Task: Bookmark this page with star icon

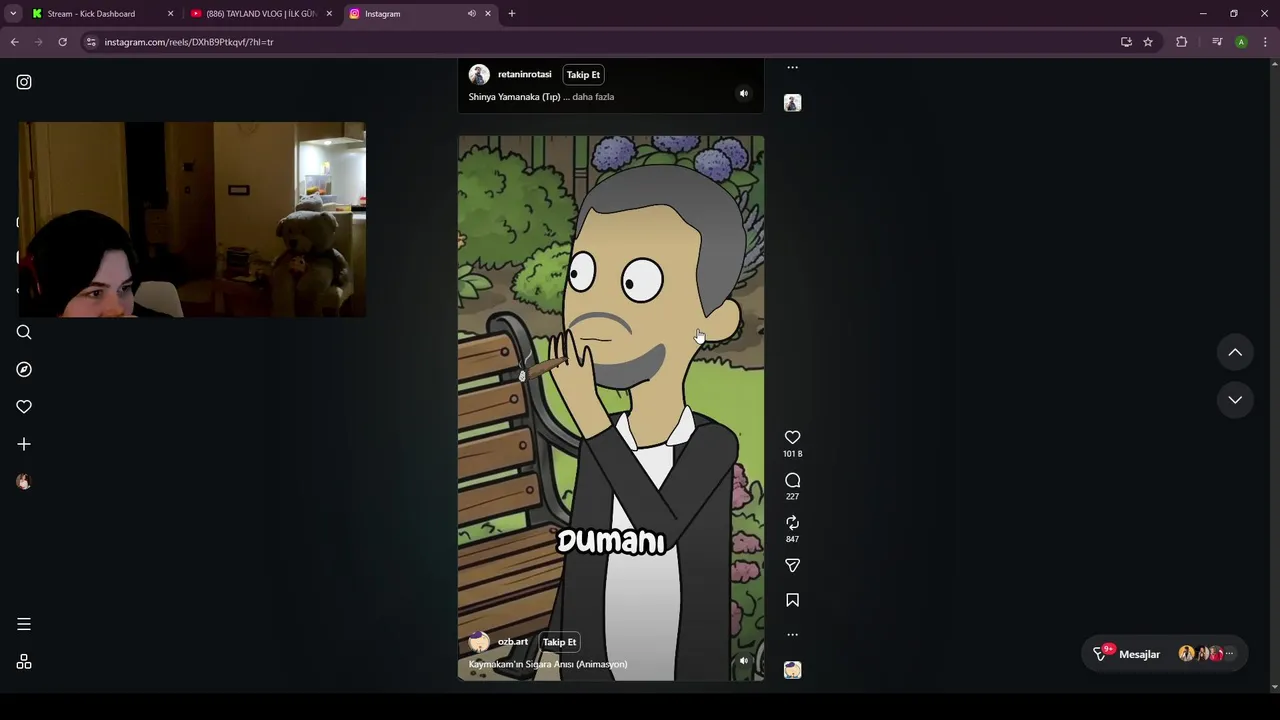Action: tap(1148, 42)
